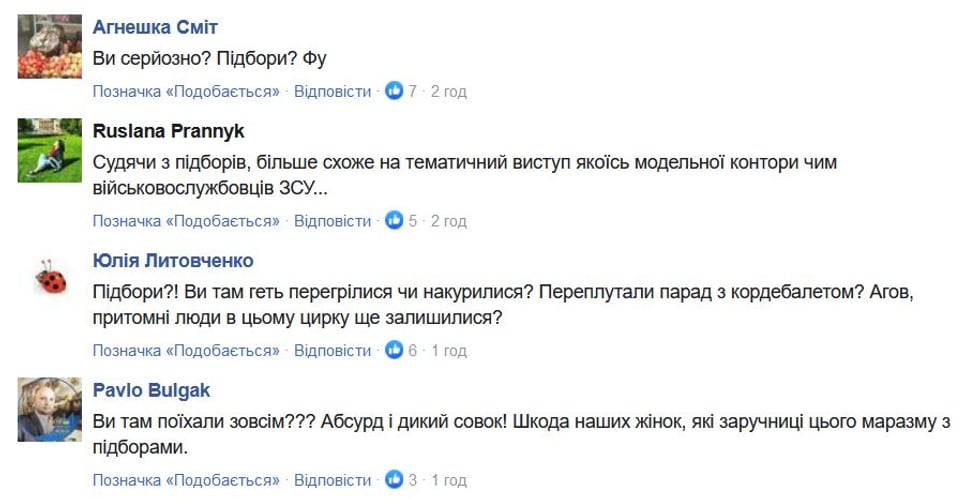Open Ruslana Prannyk's avatar photo
This screenshot has width=980, height=500.
tap(50, 150)
